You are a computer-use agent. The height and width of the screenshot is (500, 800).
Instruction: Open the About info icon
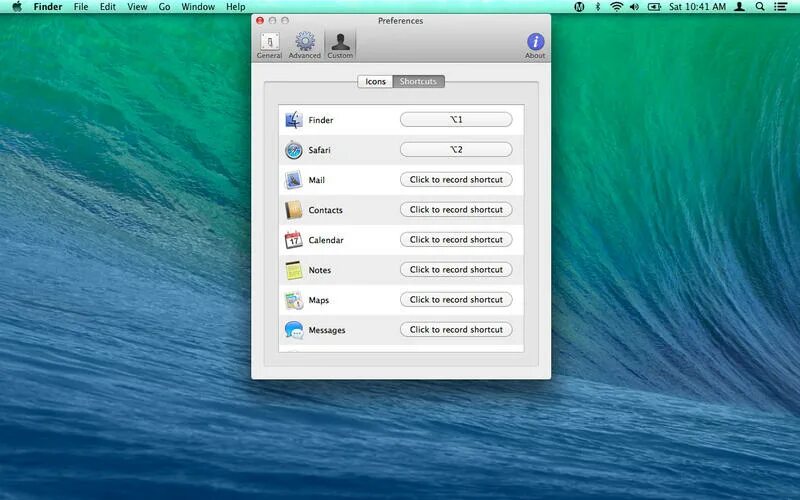tap(535, 46)
